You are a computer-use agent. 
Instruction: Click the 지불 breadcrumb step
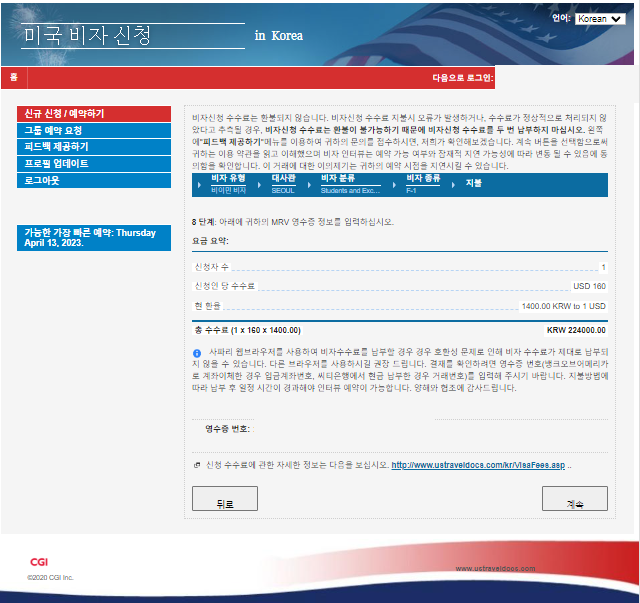click(x=473, y=183)
